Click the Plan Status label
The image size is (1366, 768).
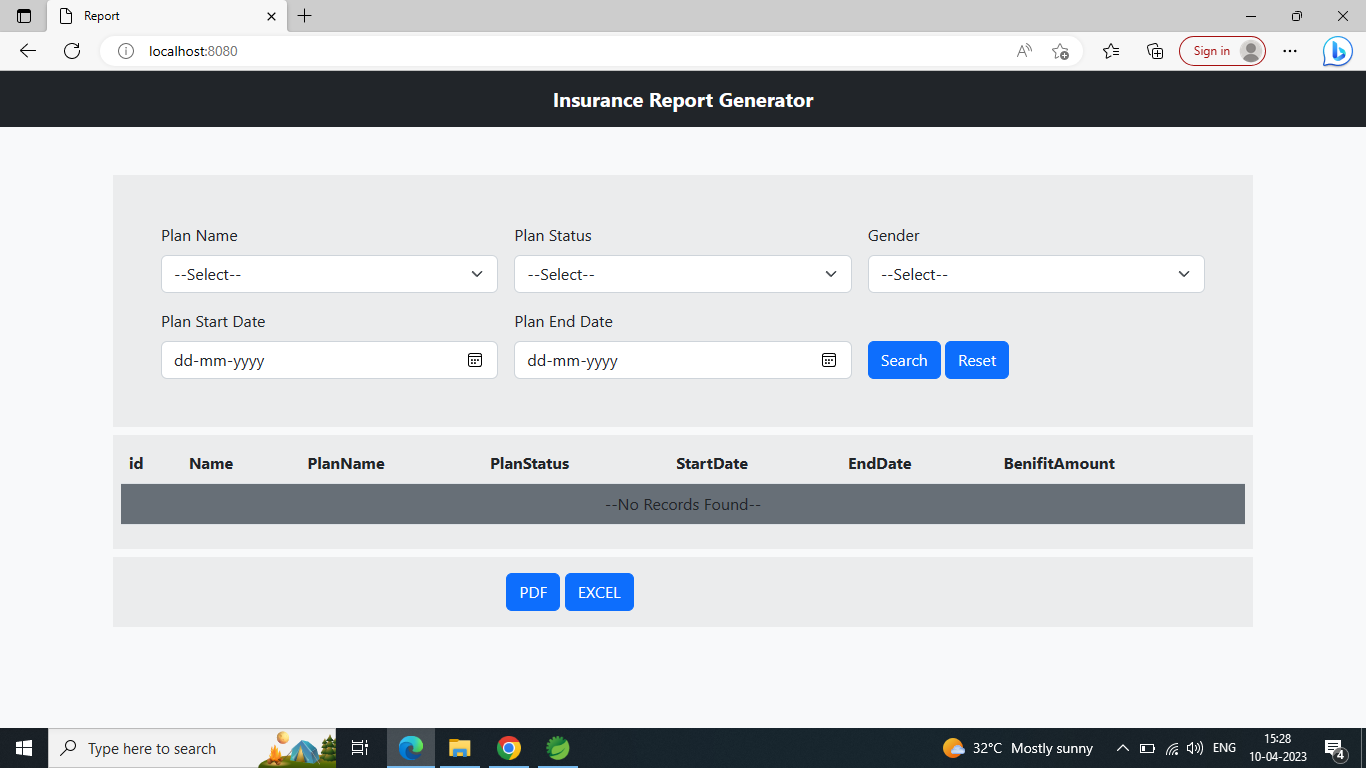[x=553, y=236]
